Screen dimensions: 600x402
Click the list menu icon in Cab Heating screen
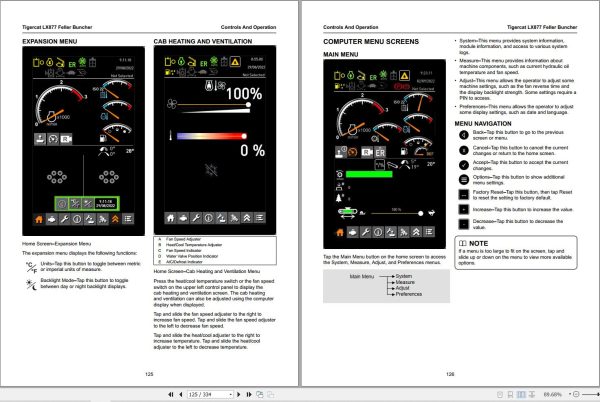point(260,218)
